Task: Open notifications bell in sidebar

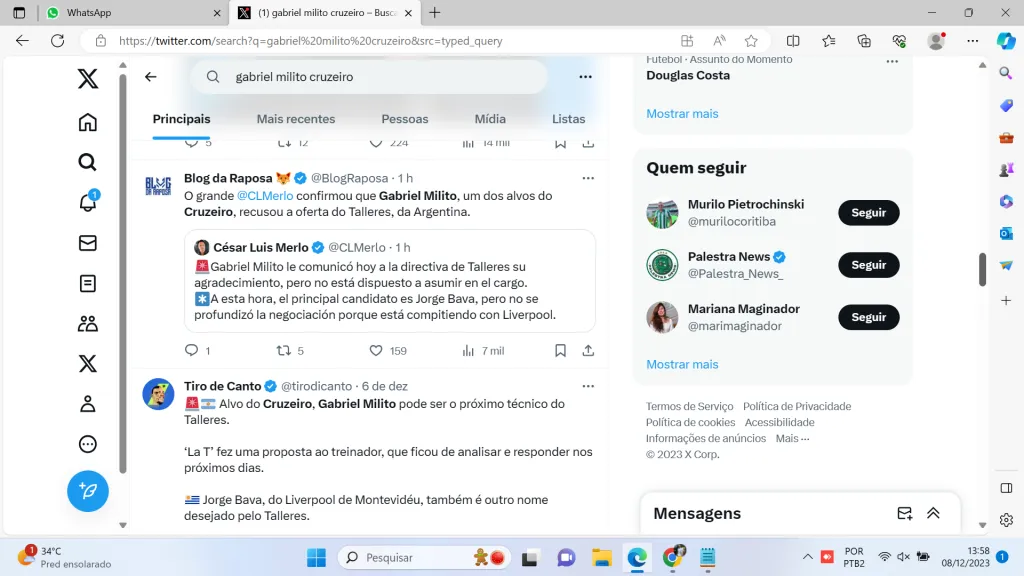Action: [88, 203]
